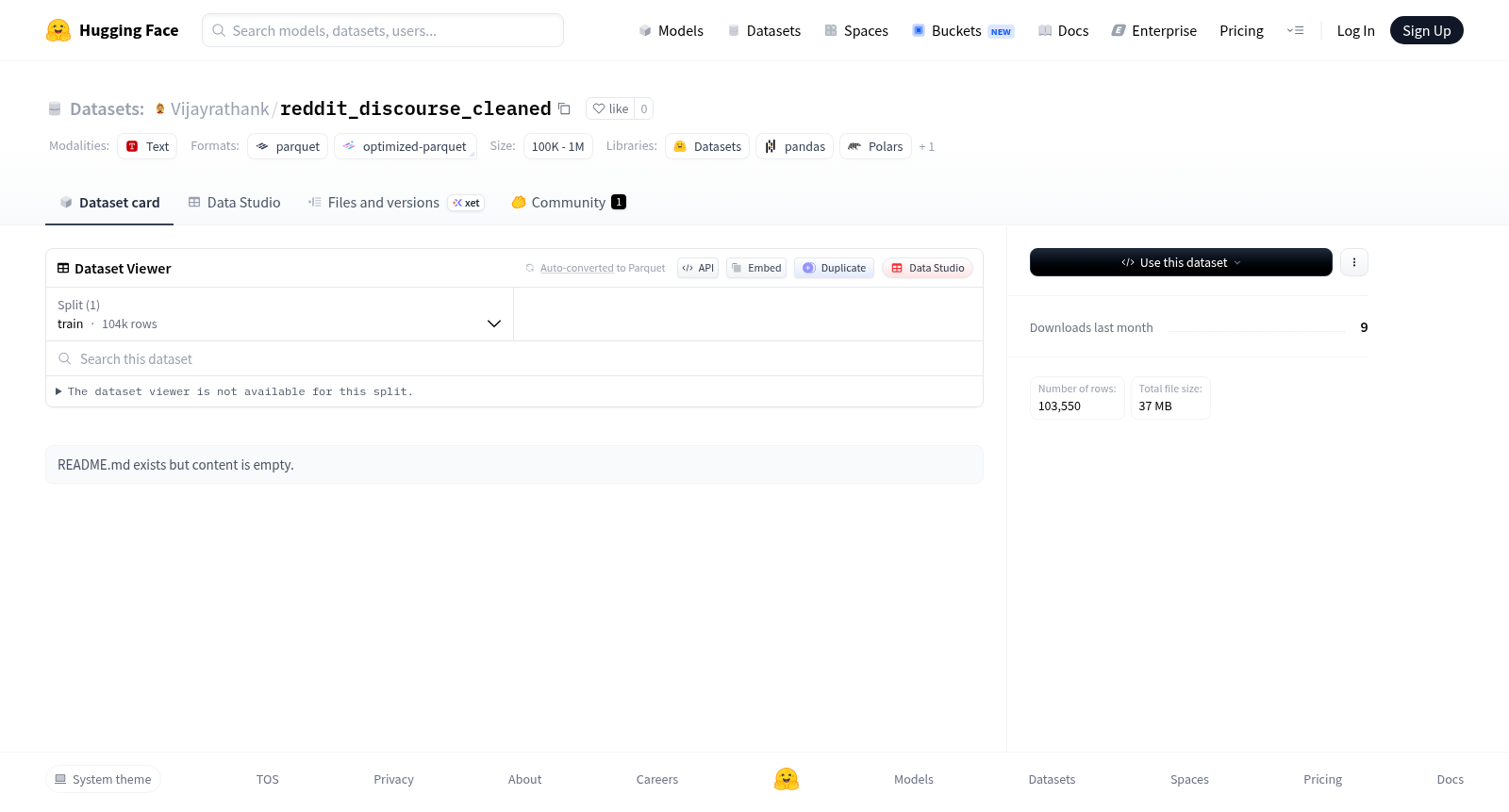Click the Datasets library tag
The width and height of the screenshot is (1509, 812).
tap(707, 146)
